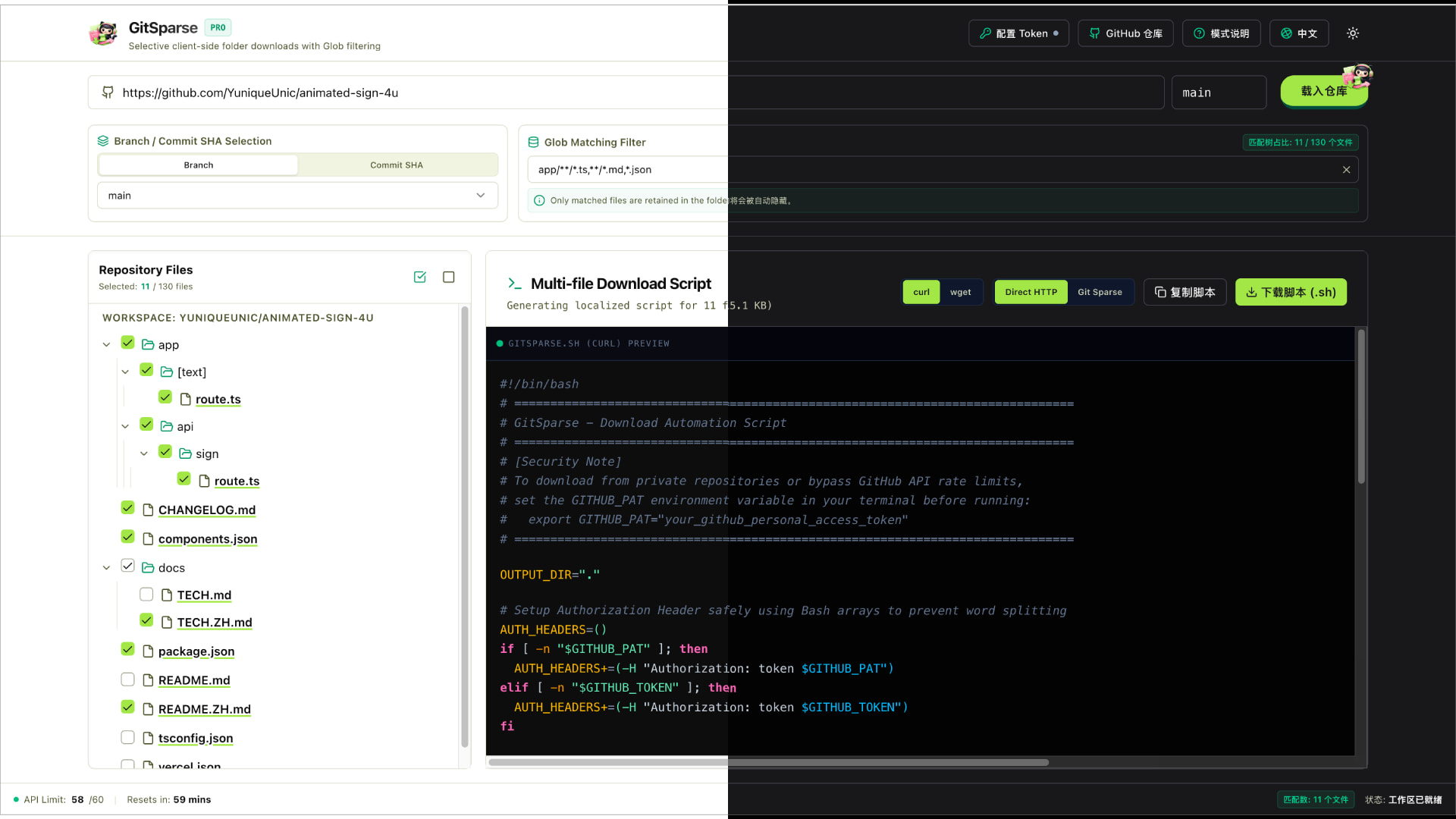Viewport: 1456px width, 819px height.
Task: Click the 复制脚本 copy button
Action: [x=1185, y=293]
